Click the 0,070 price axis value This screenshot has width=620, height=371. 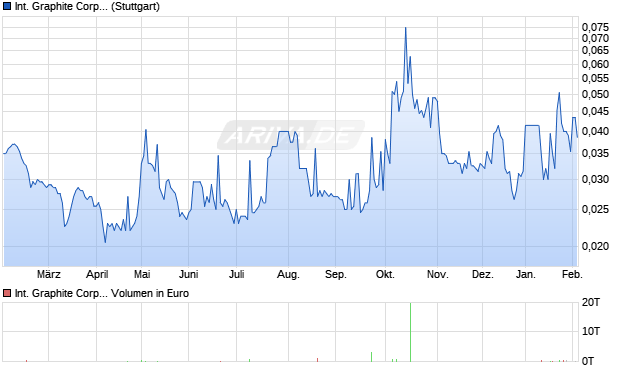click(x=595, y=38)
